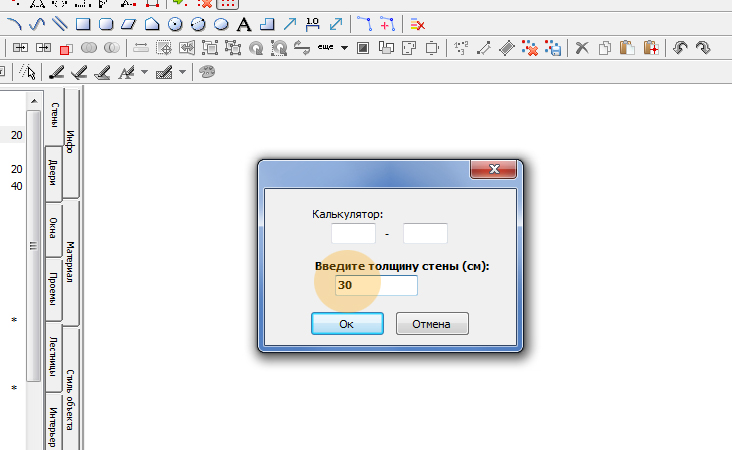The width and height of the screenshot is (732, 450).
Task: Select the text tool letter A icon
Action: 243,23
